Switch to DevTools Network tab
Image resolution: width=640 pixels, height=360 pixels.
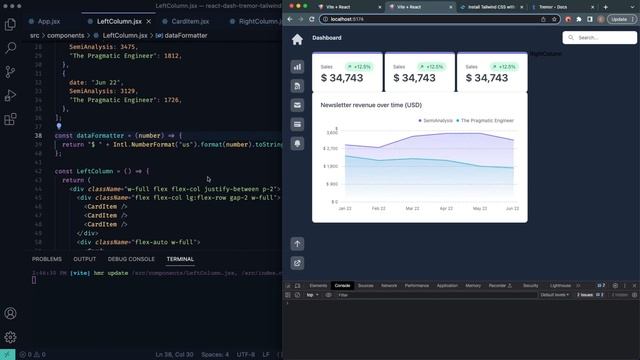389,286
